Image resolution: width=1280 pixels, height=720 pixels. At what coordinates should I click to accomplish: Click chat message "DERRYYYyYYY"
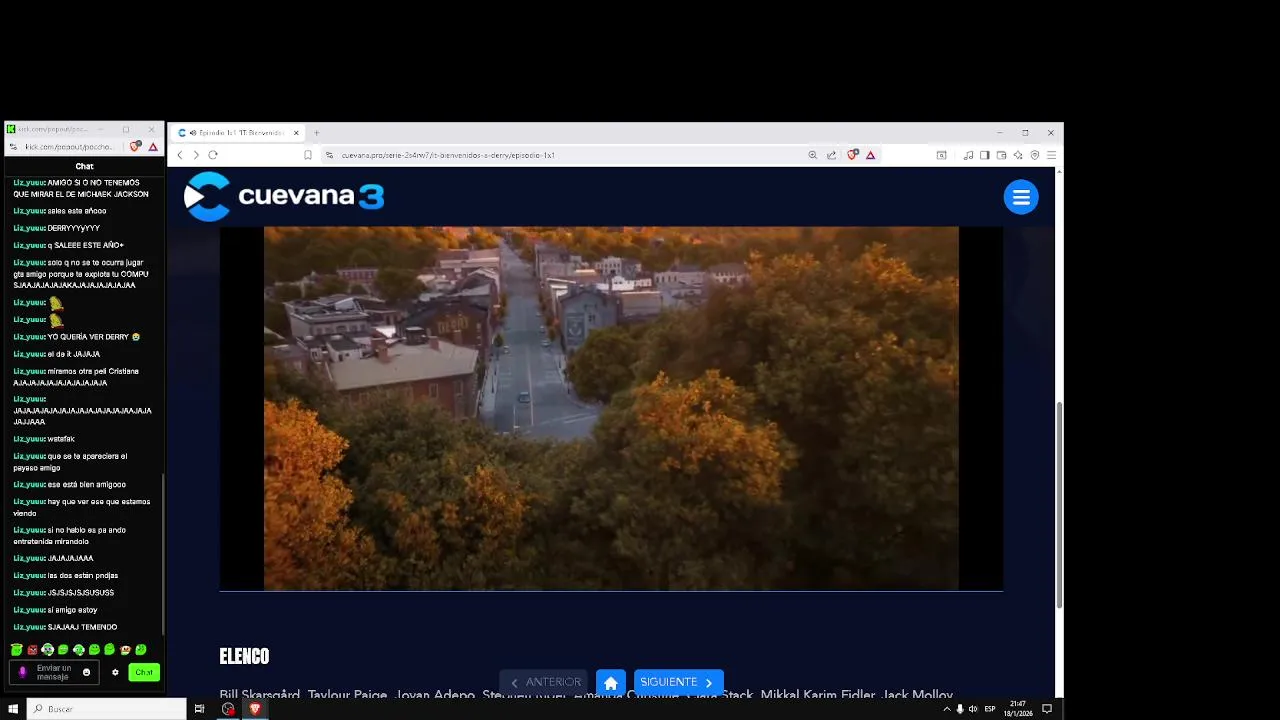click(74, 228)
